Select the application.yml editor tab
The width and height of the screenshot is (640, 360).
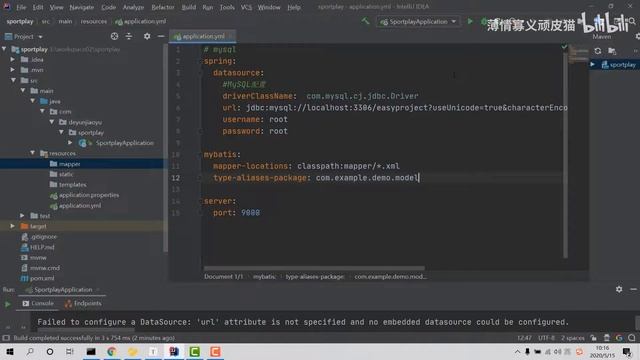[202, 36]
